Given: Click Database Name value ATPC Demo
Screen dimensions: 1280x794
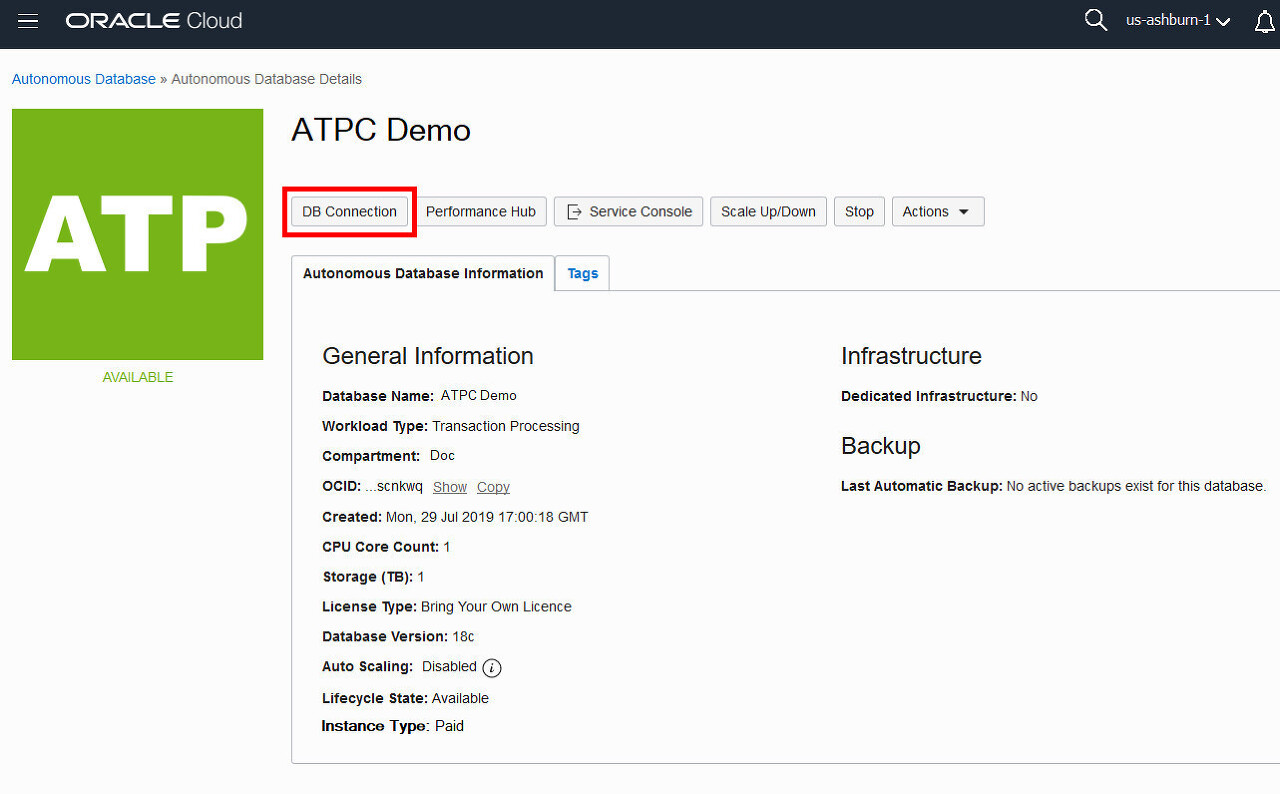Looking at the screenshot, I should click(x=479, y=395).
